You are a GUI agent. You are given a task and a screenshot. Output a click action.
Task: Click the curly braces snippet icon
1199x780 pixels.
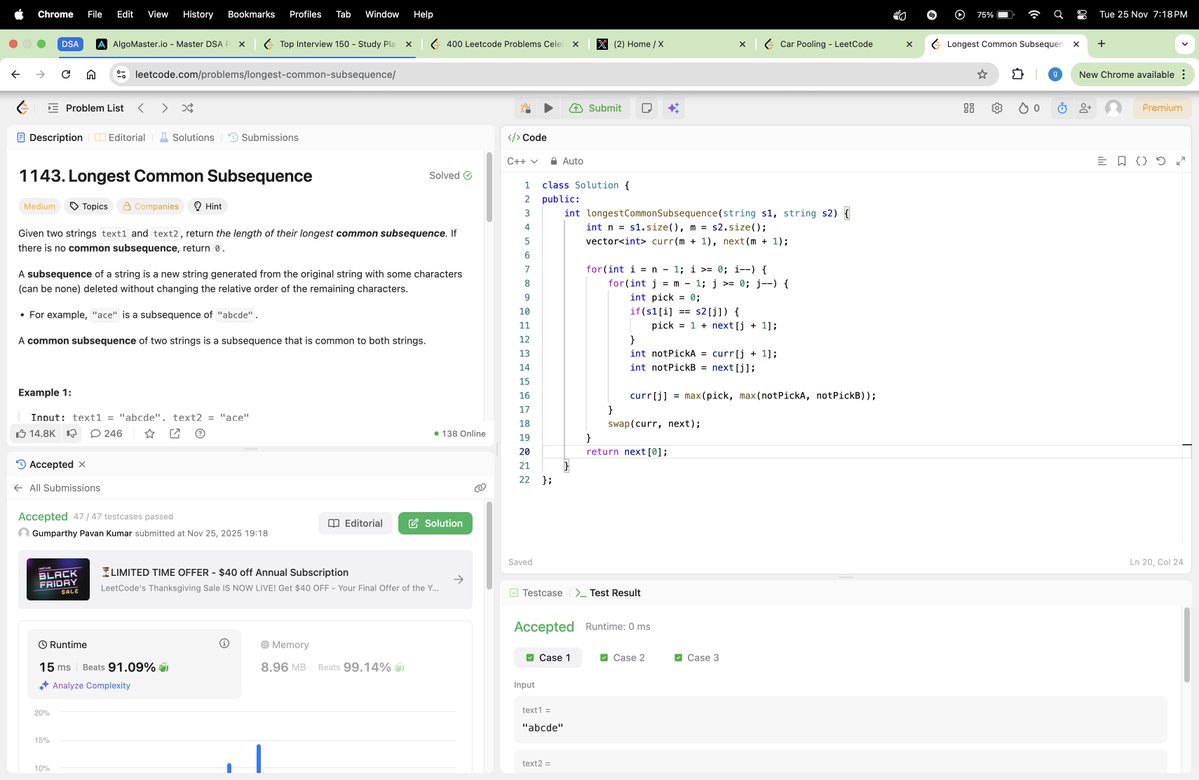(1141, 161)
